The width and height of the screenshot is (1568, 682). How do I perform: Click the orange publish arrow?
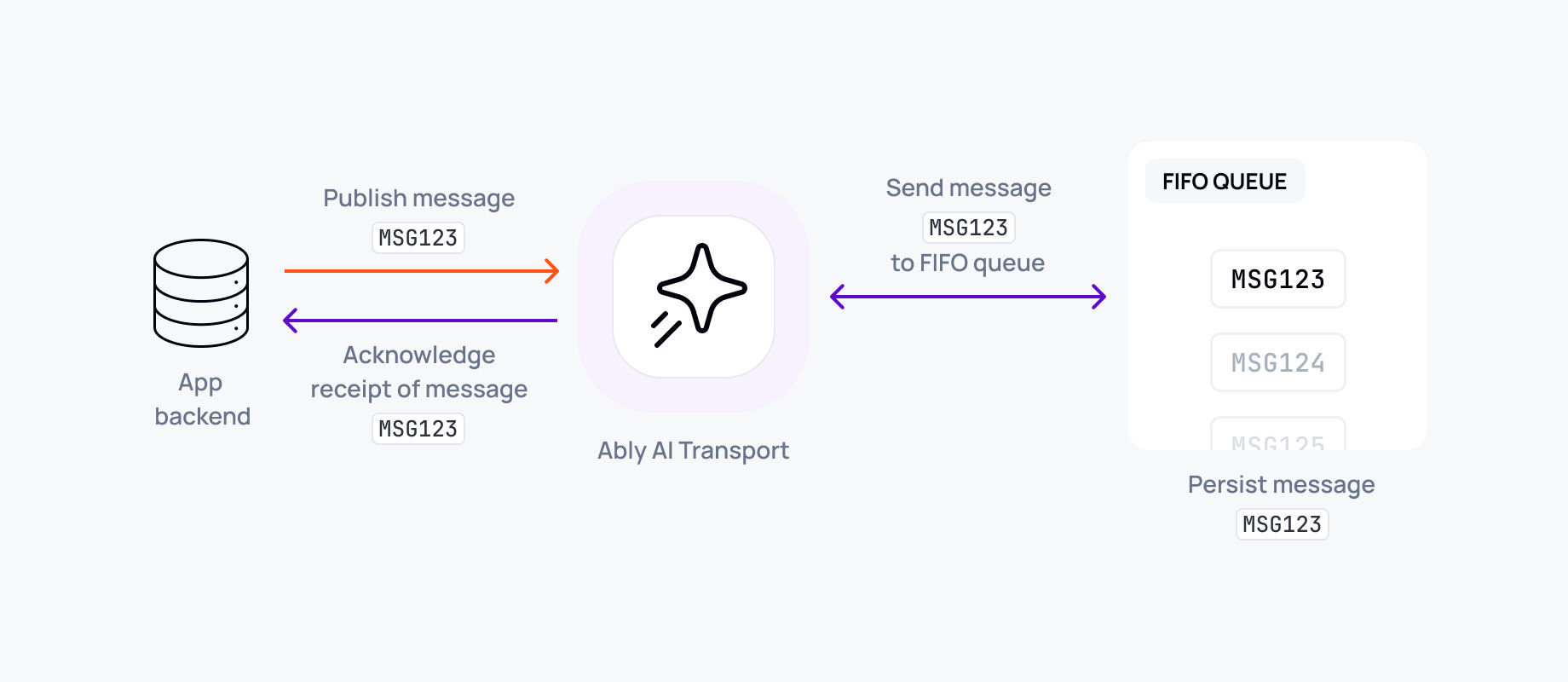tap(421, 271)
